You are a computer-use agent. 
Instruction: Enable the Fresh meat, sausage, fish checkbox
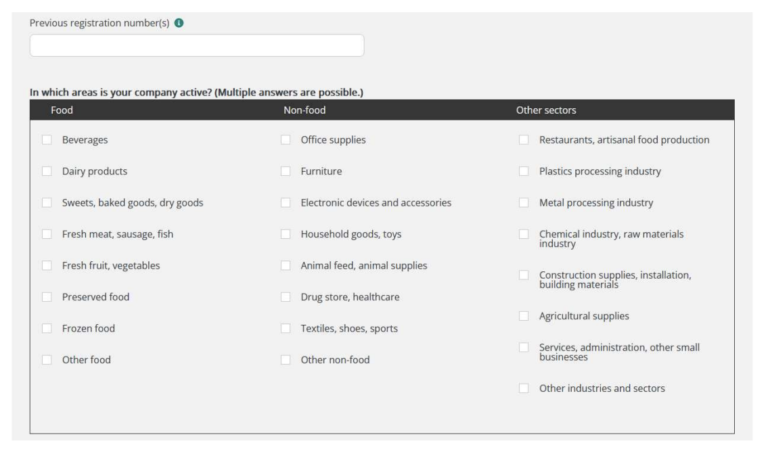(47, 234)
